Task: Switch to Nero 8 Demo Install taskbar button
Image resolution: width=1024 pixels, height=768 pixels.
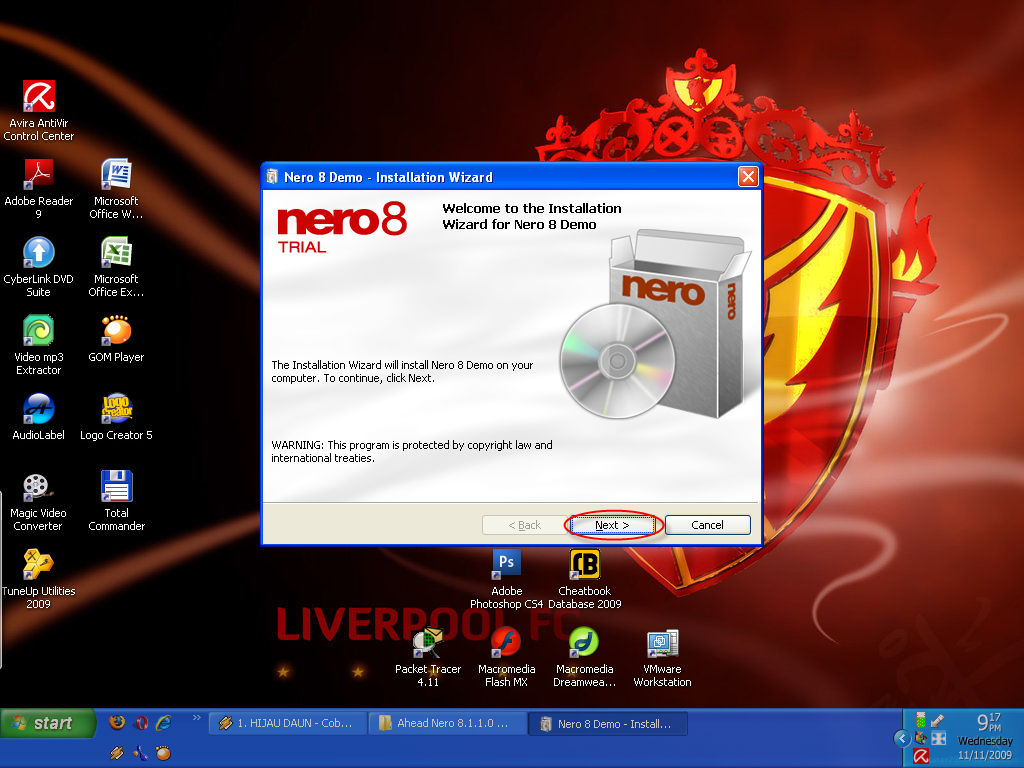Action: tap(608, 724)
